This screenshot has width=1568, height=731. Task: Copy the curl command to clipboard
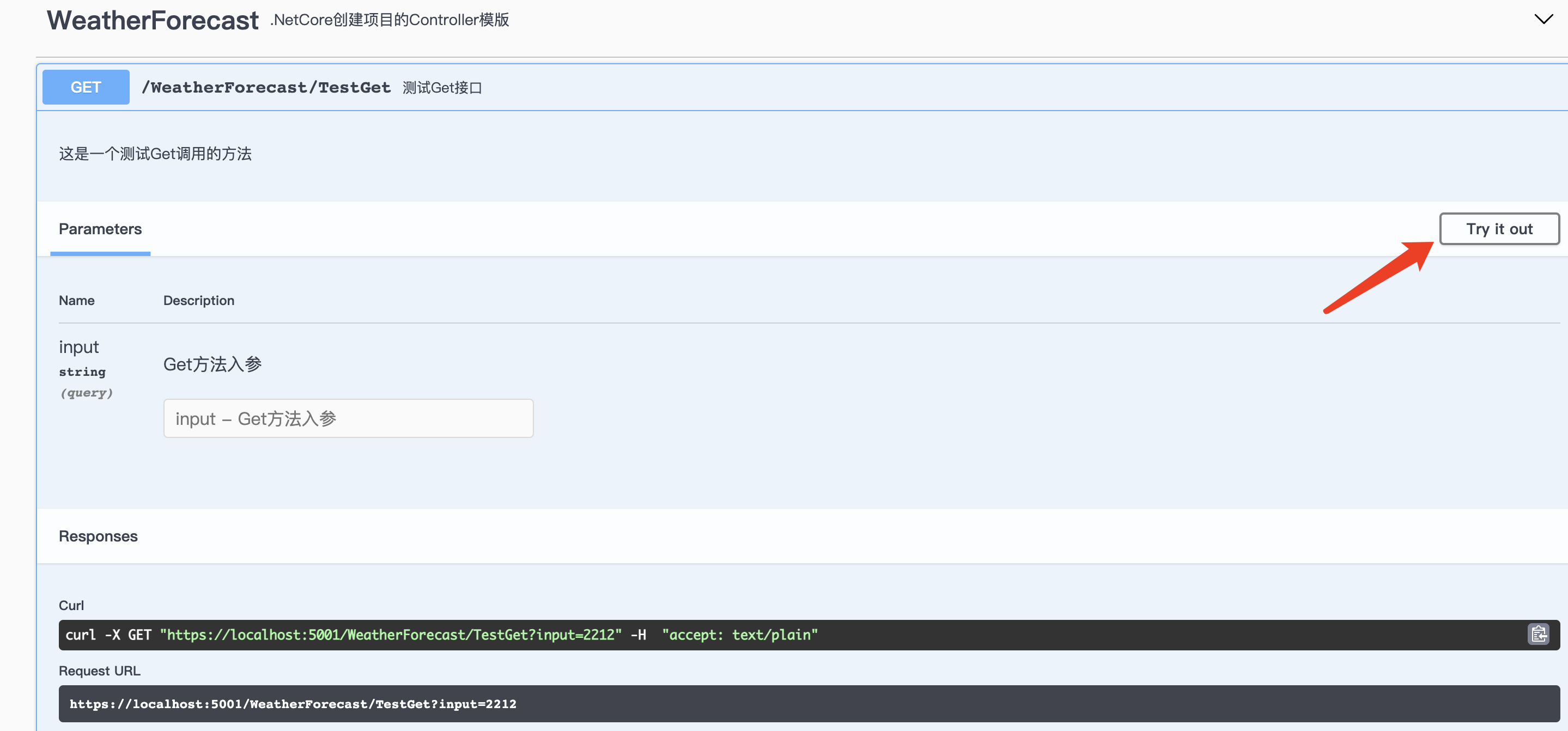click(1538, 634)
